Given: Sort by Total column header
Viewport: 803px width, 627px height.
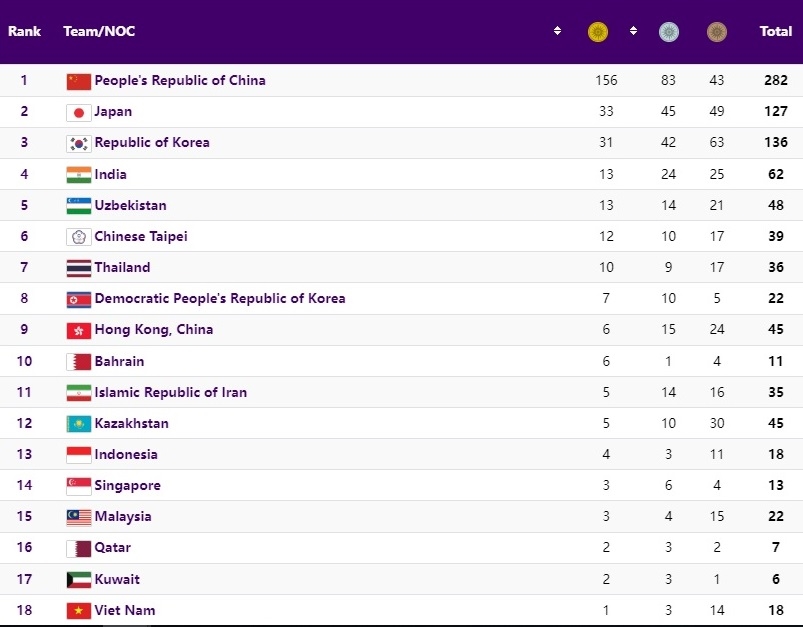Looking at the screenshot, I should point(775,32).
